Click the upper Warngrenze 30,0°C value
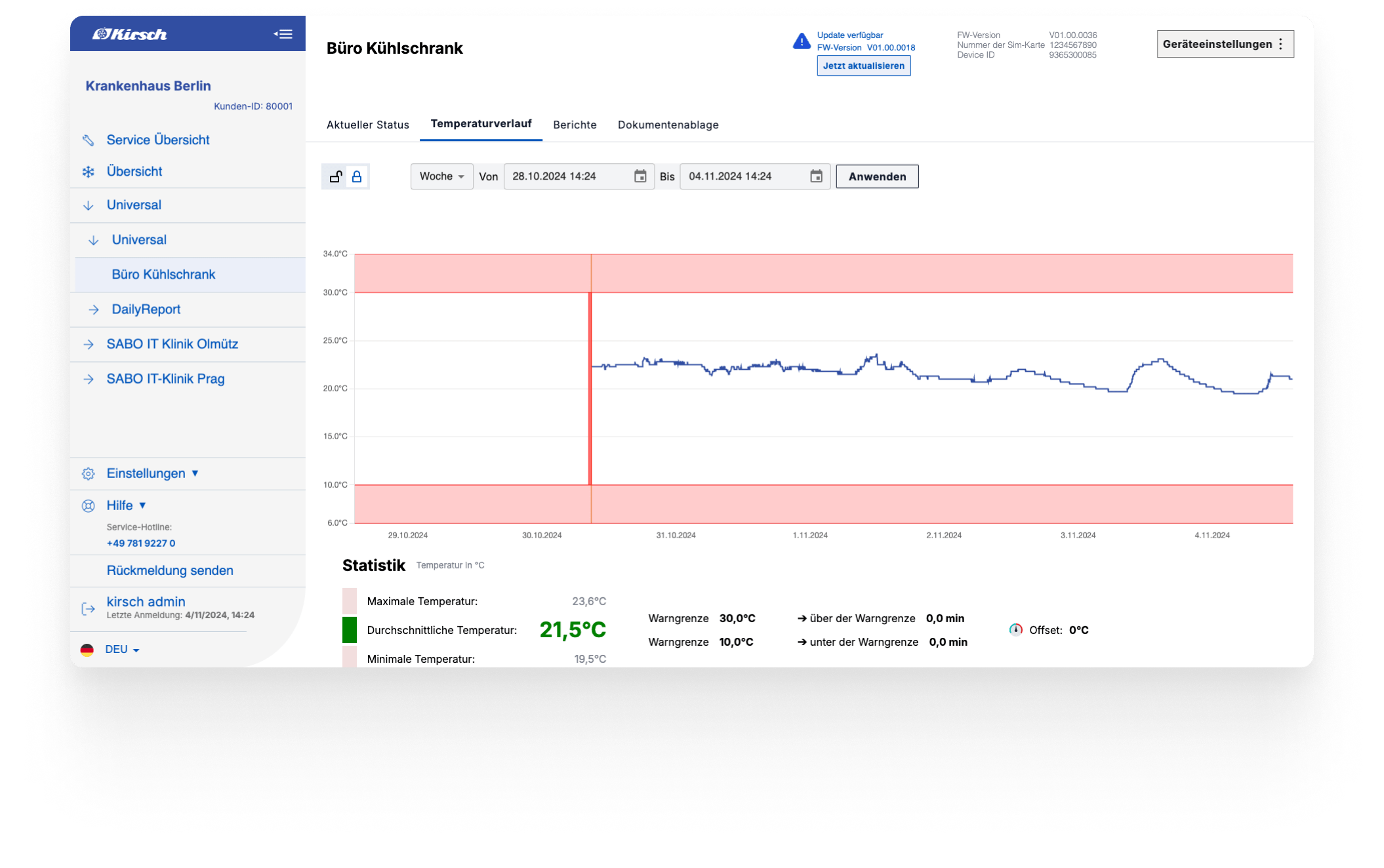This screenshot has height=868, width=1384. point(737,618)
